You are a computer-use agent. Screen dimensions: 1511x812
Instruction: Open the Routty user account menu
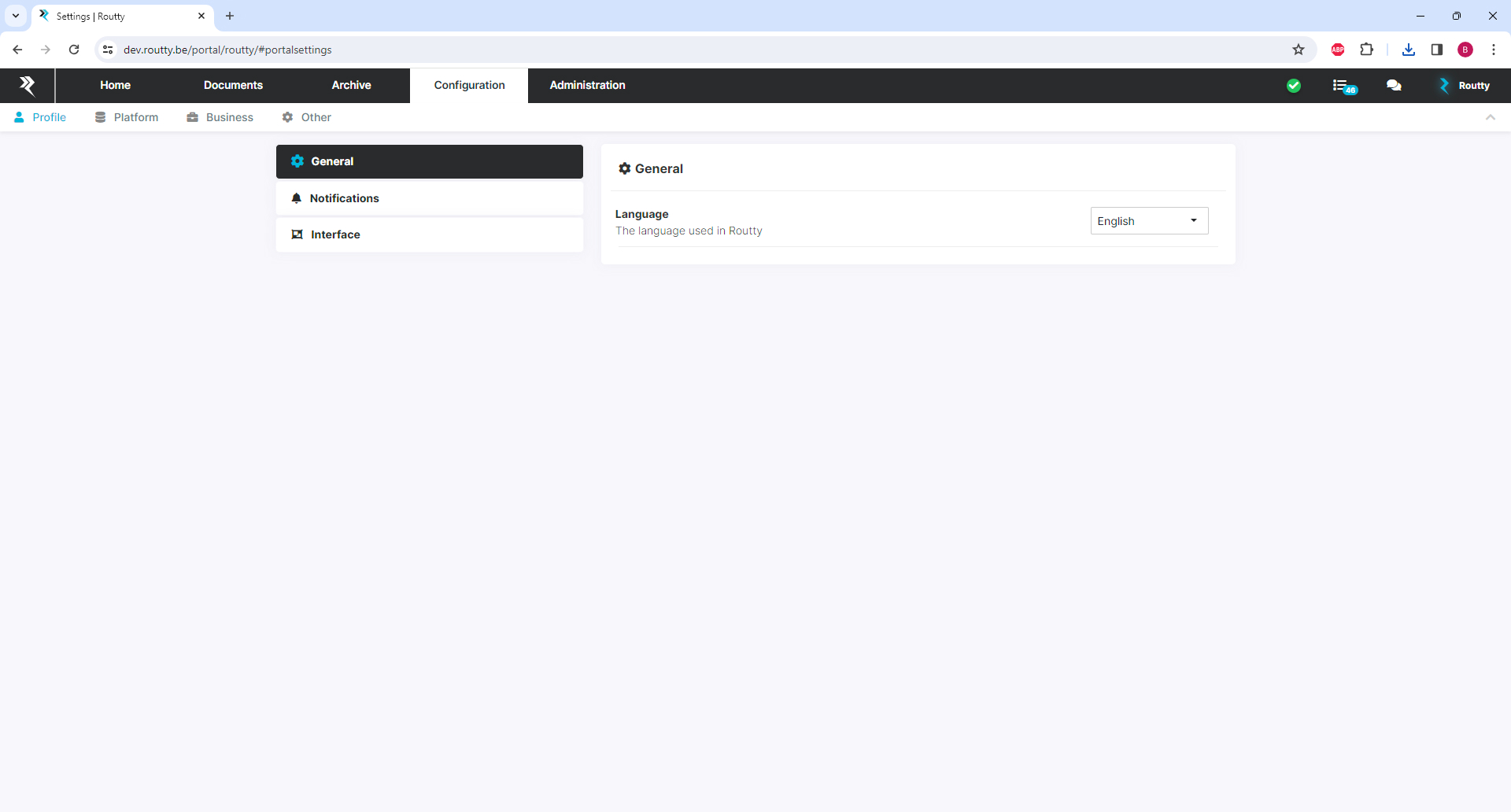tap(1465, 86)
